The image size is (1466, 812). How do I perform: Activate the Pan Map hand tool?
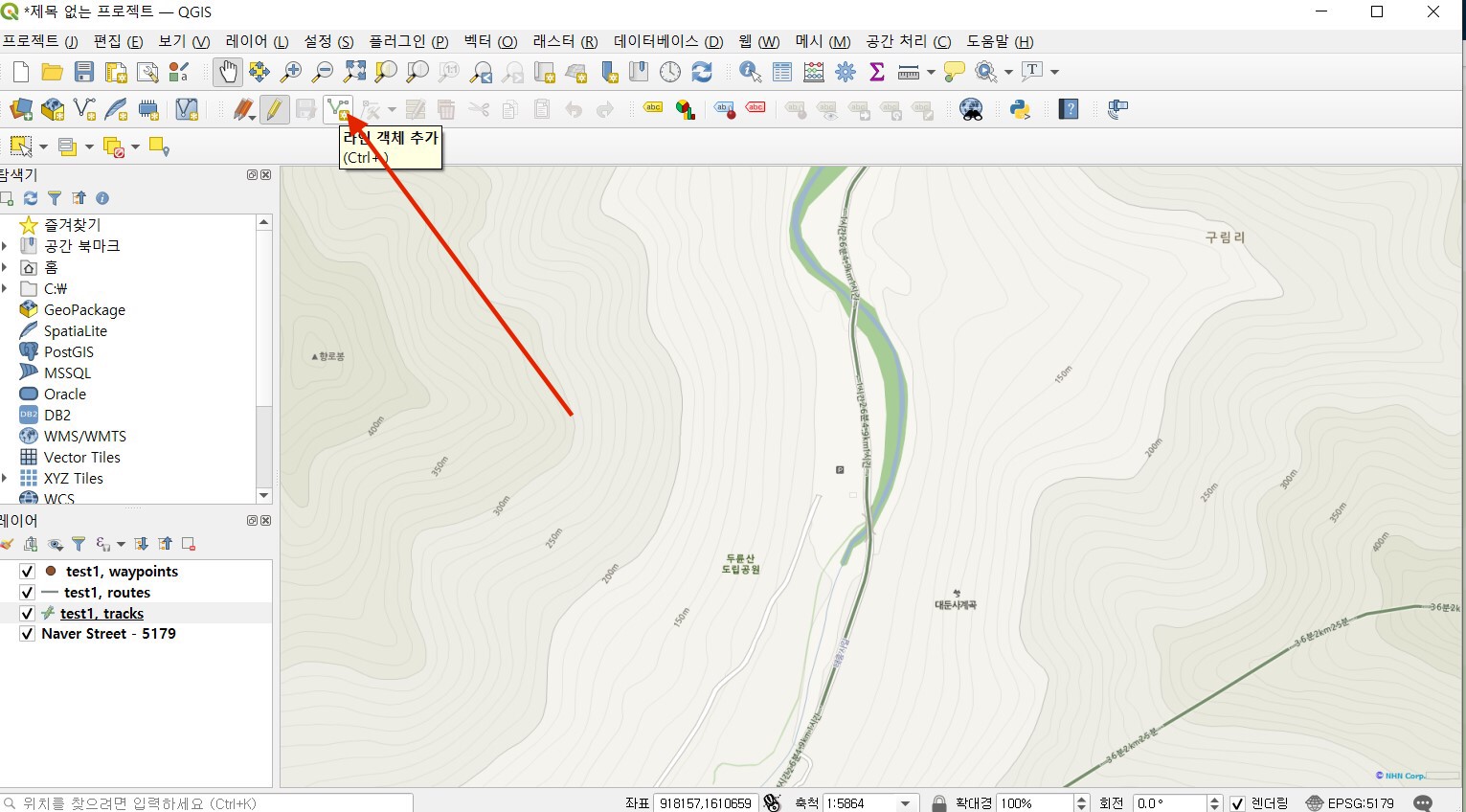point(227,72)
